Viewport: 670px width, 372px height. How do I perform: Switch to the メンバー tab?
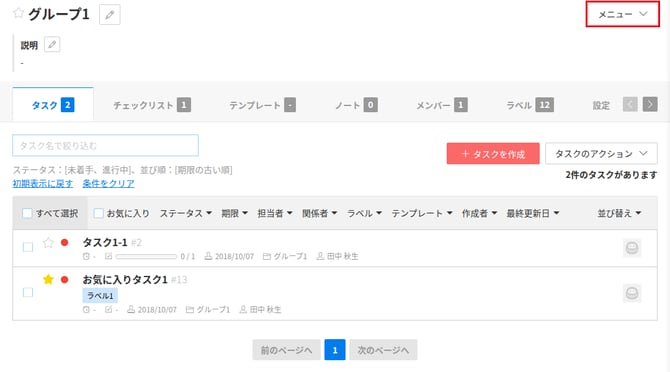(442, 105)
